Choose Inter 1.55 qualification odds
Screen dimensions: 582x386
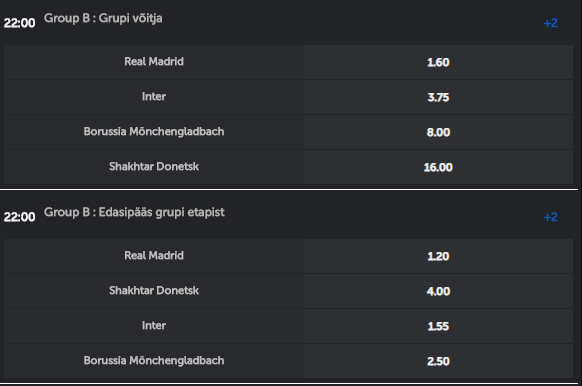[x=438, y=326]
